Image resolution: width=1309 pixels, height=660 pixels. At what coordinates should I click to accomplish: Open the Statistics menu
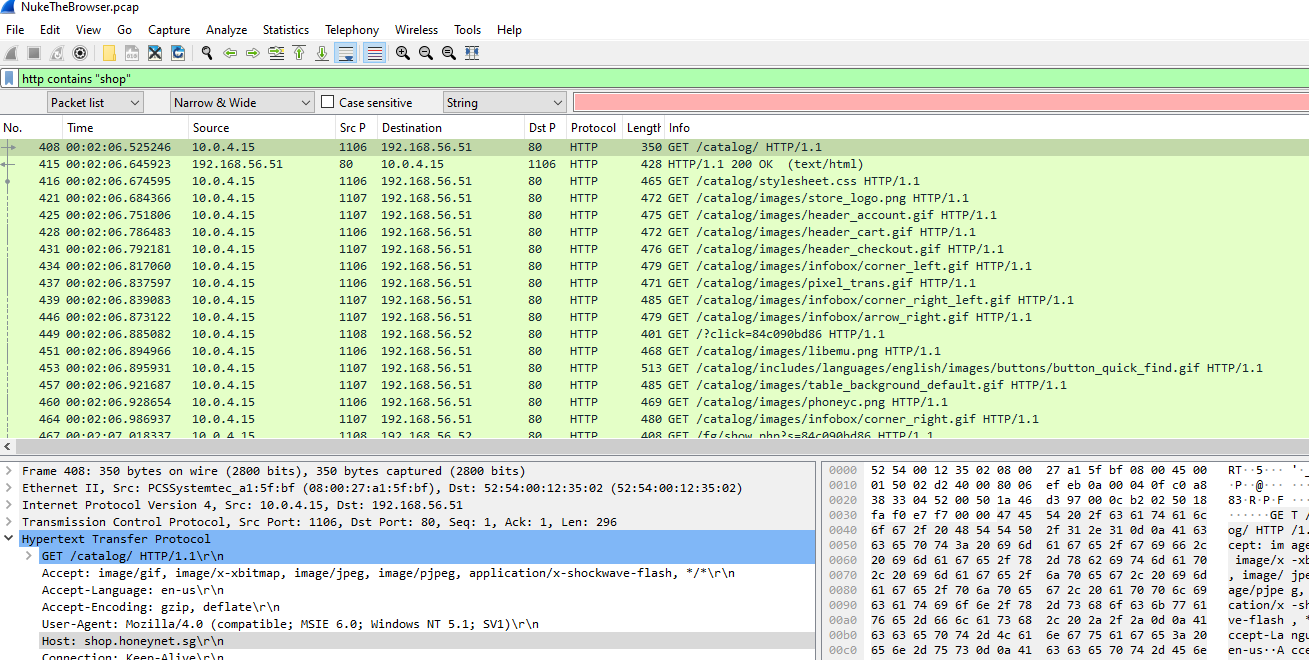pyautogui.click(x=285, y=30)
